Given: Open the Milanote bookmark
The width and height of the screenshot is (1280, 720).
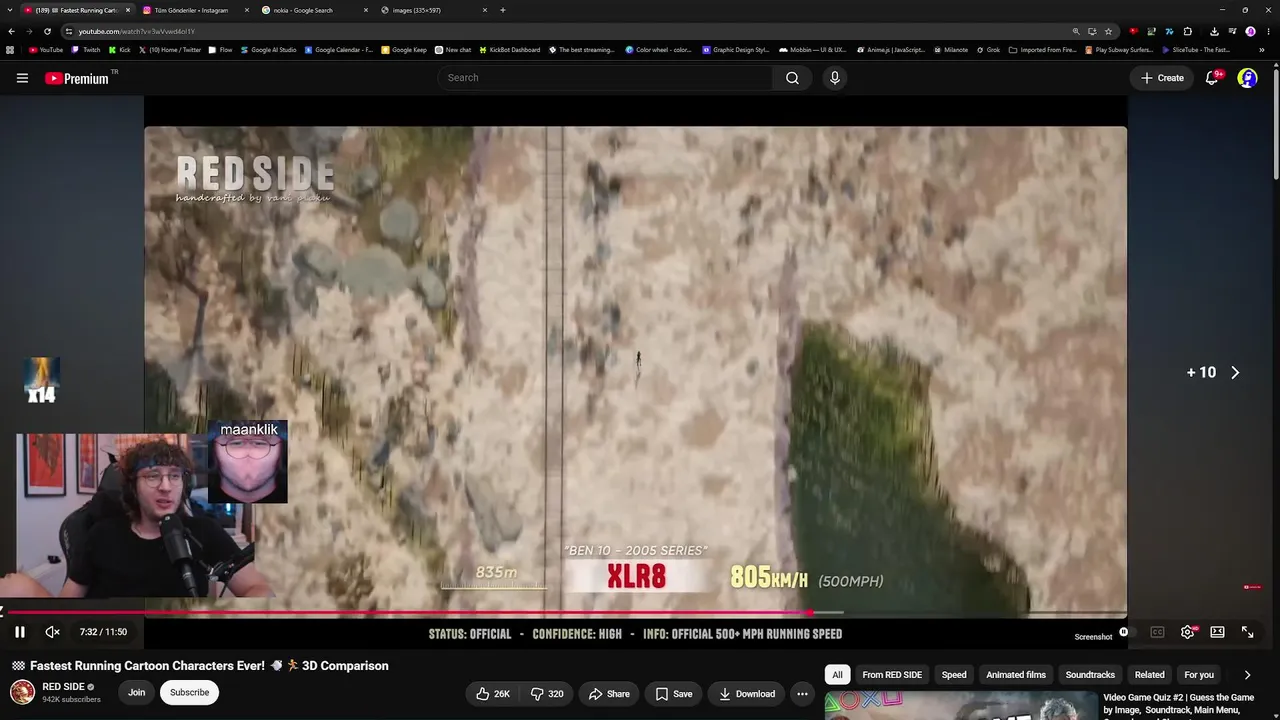Looking at the screenshot, I should point(950,50).
